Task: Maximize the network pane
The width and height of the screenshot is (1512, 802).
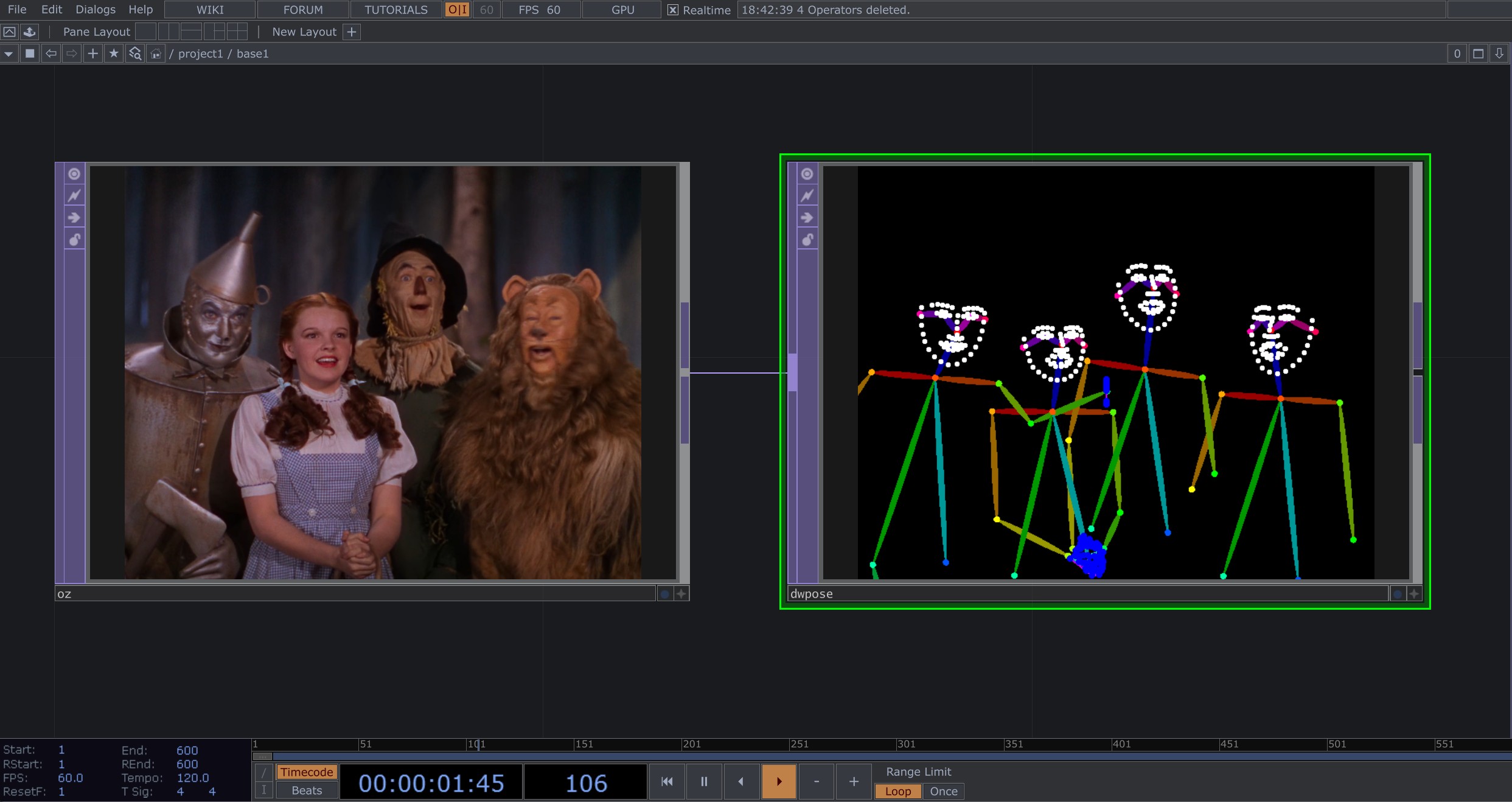Action: (1478, 54)
